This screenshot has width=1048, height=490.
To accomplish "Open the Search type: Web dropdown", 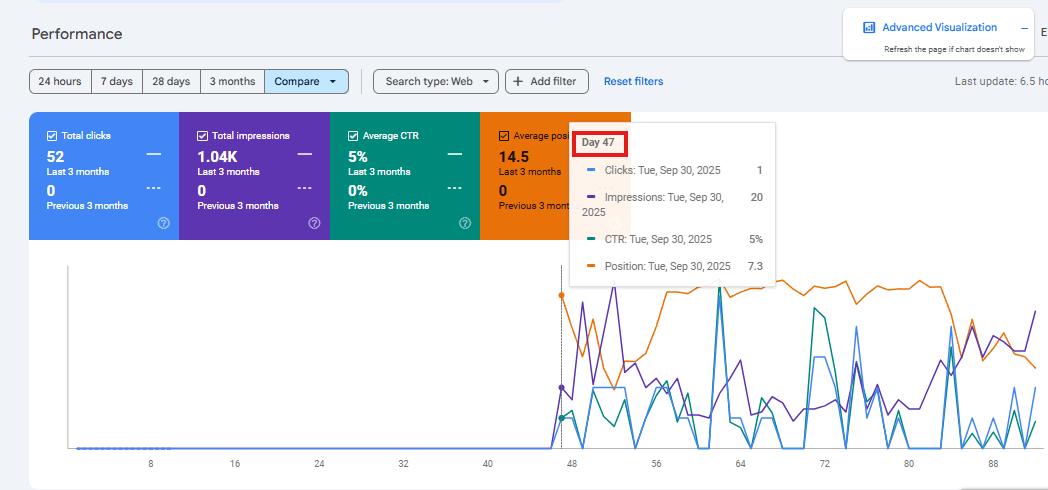I will 435,81.
